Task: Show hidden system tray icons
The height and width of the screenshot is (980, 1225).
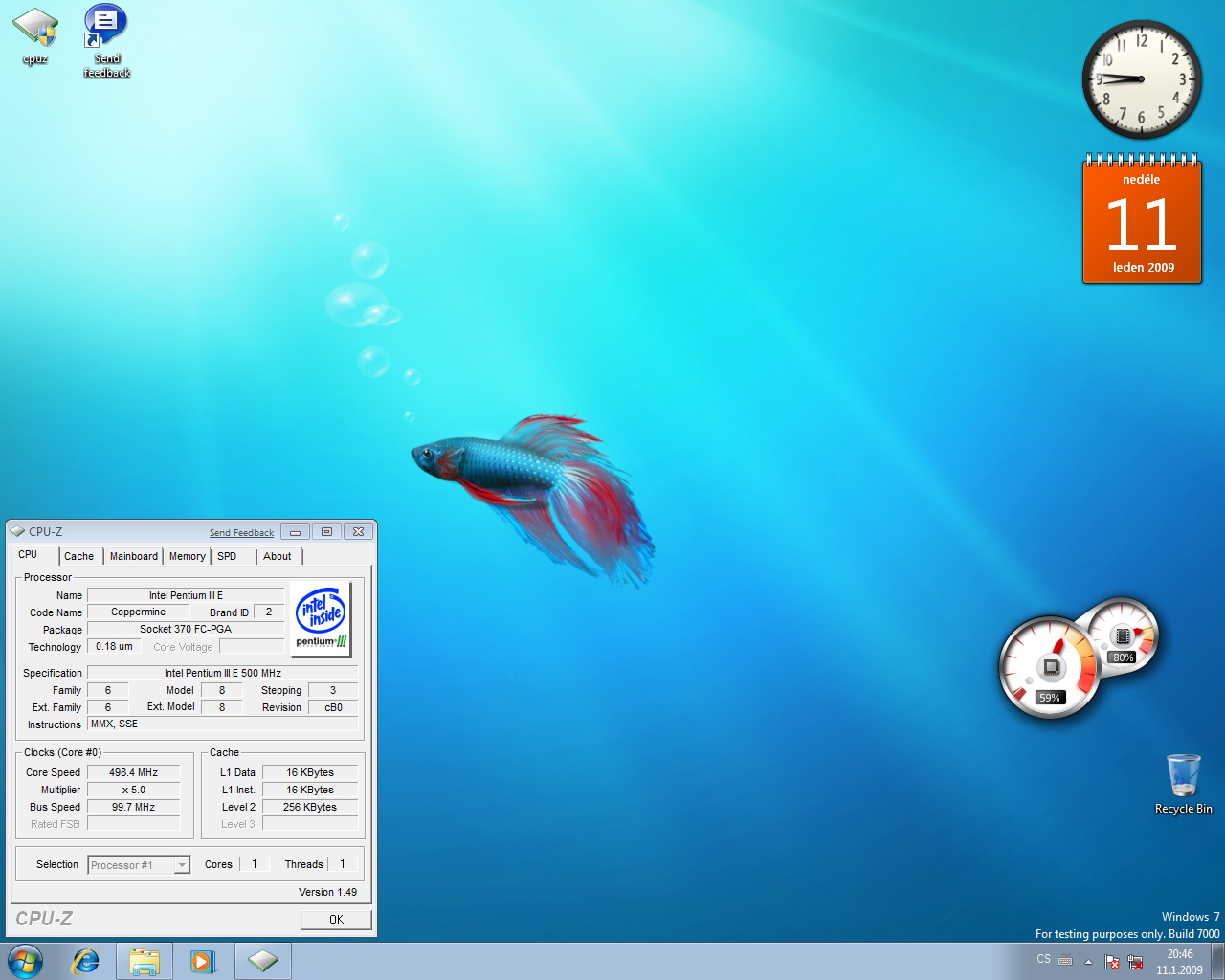Action: pyautogui.click(x=1088, y=962)
